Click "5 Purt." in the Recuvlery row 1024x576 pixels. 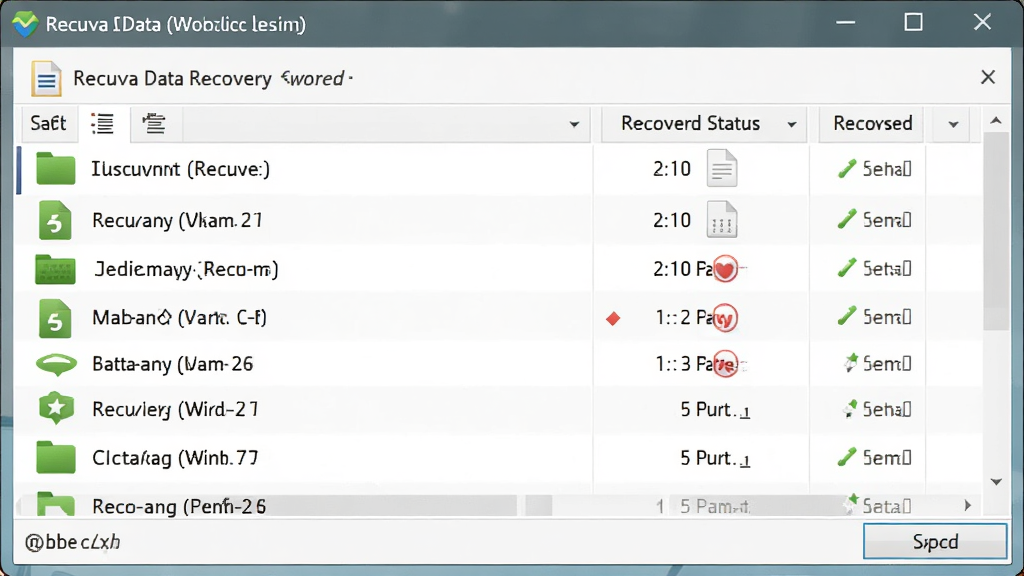709,409
